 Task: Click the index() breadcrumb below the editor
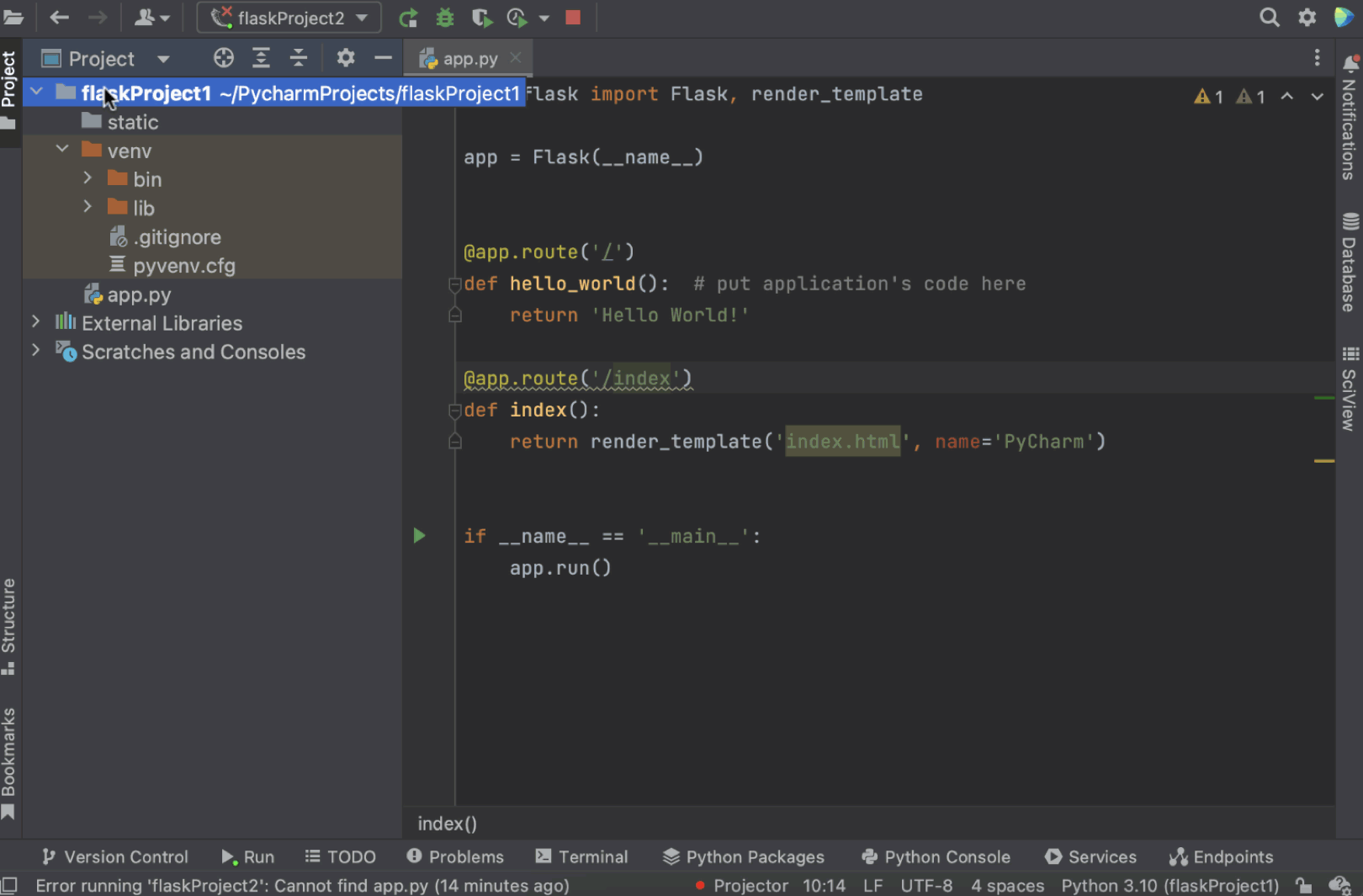click(447, 824)
